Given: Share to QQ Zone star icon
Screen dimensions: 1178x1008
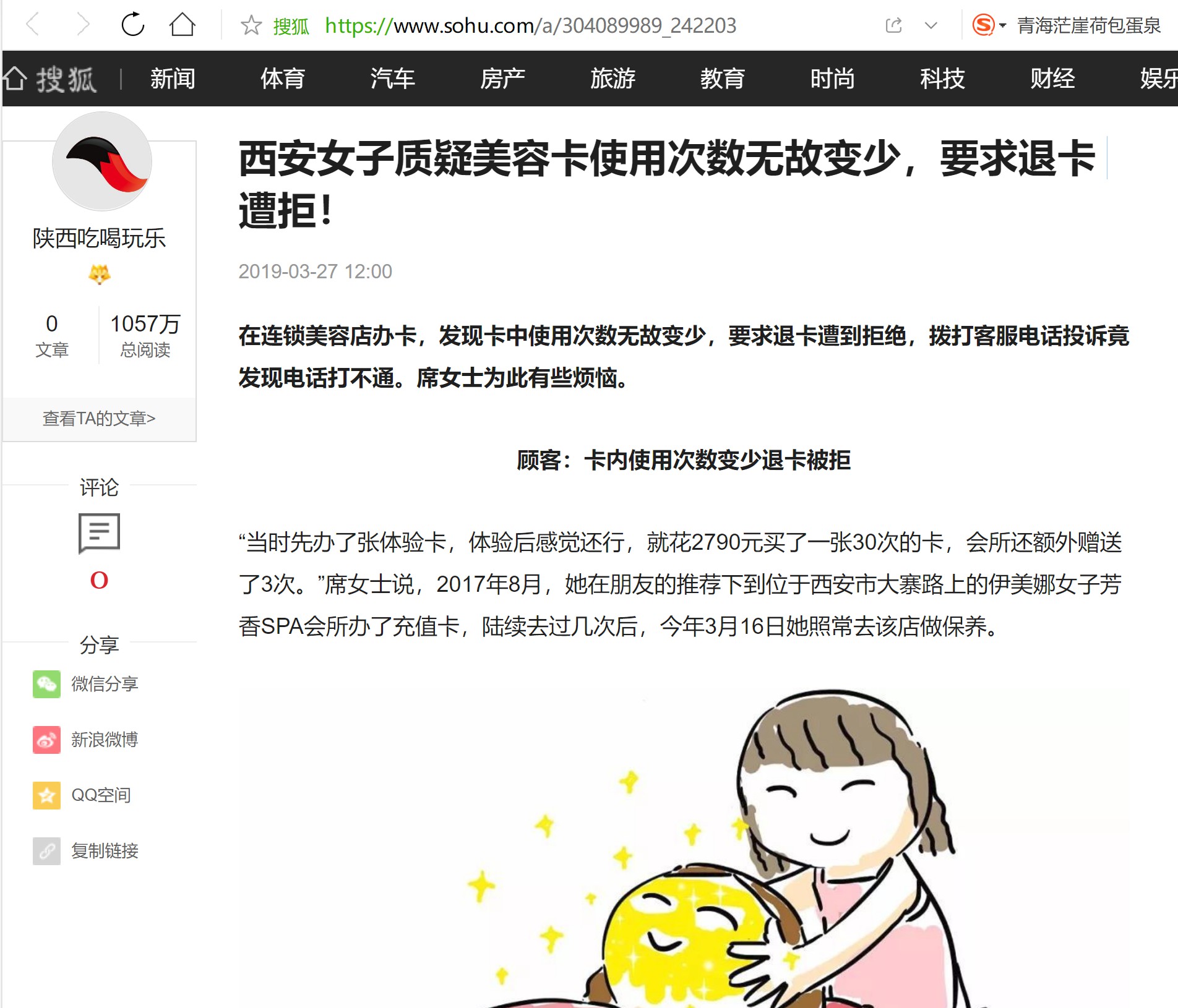Looking at the screenshot, I should tap(46, 795).
